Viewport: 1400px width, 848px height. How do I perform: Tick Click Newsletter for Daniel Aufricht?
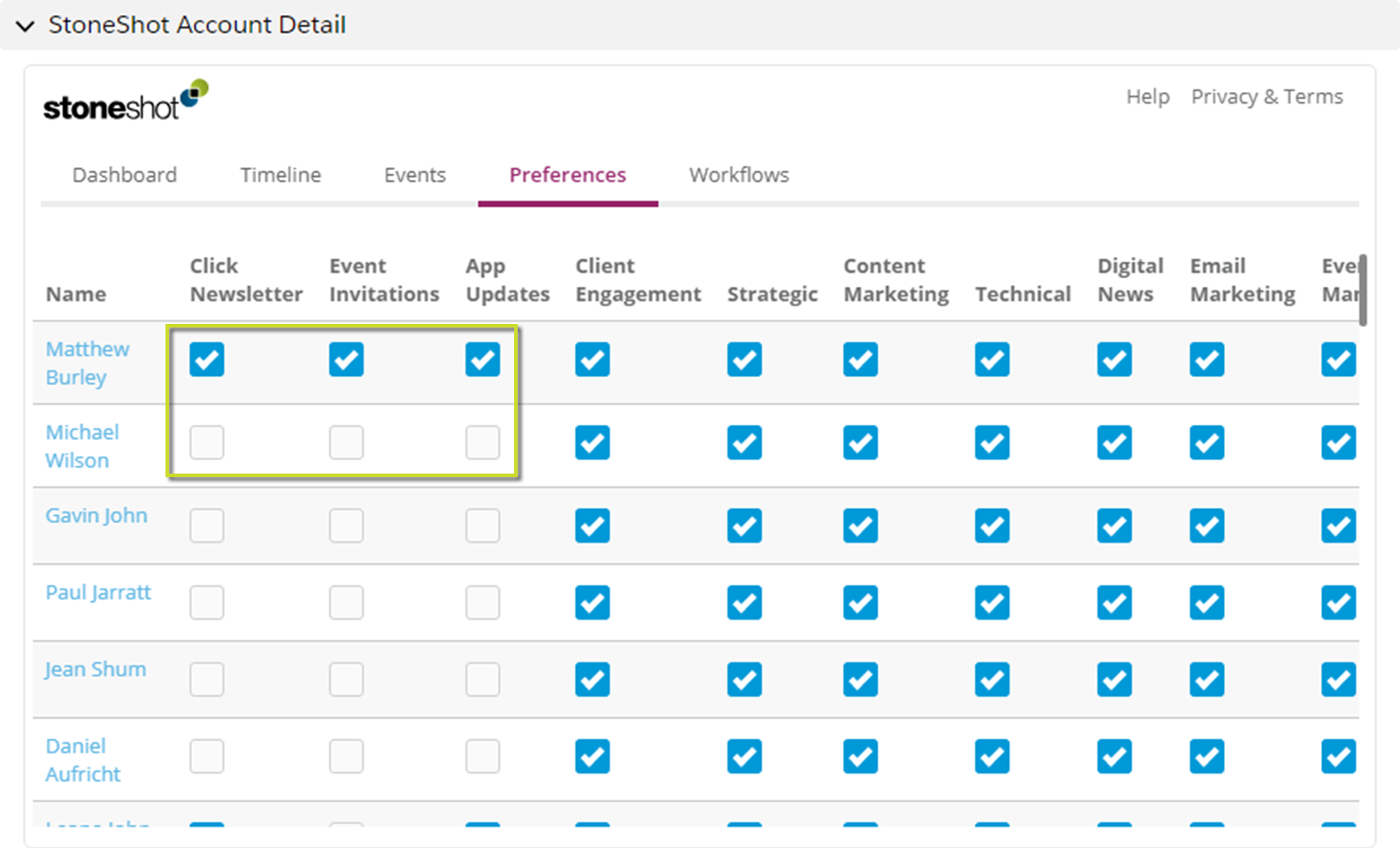click(207, 757)
